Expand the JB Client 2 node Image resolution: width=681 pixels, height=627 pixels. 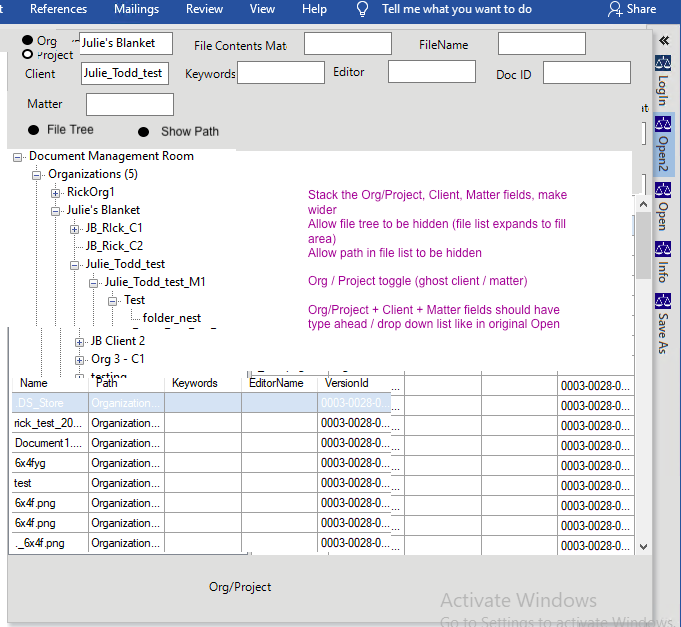pos(79,342)
